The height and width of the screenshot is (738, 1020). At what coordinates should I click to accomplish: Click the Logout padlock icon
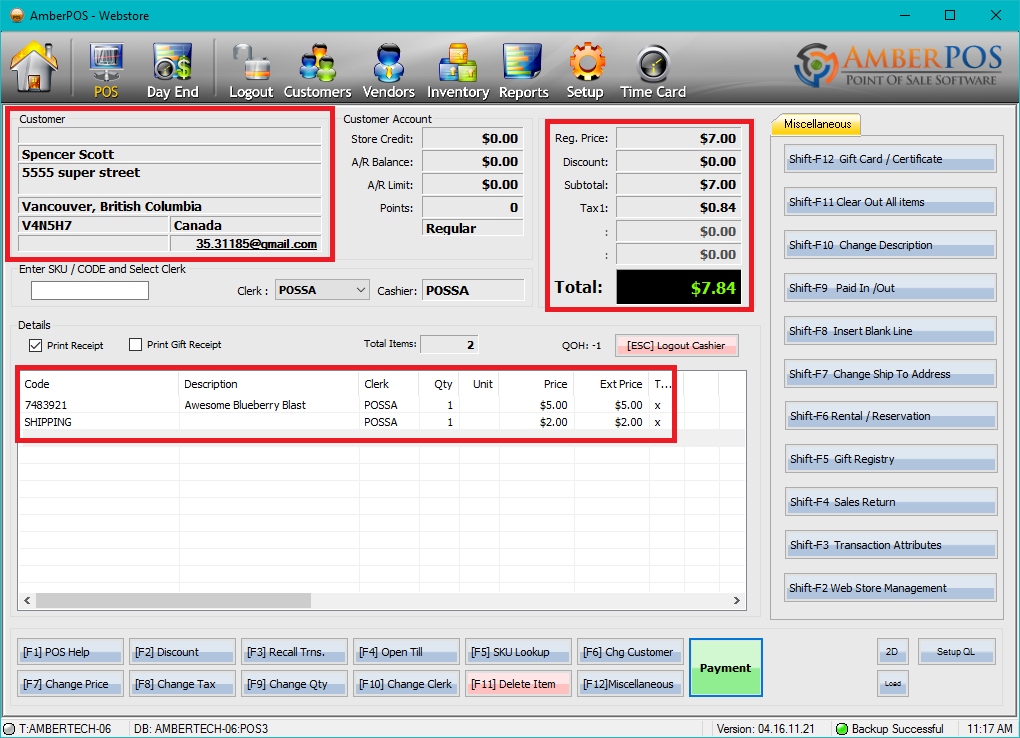tap(251, 70)
